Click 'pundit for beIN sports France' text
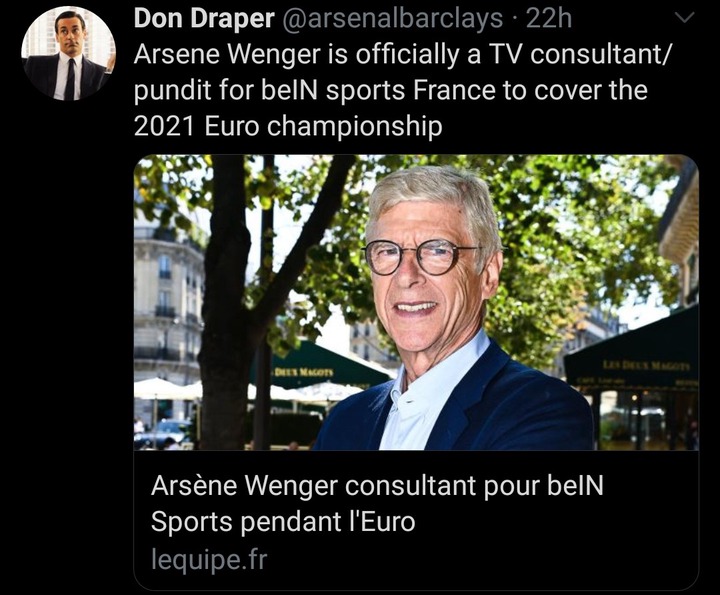The image size is (720, 595). click(315, 90)
